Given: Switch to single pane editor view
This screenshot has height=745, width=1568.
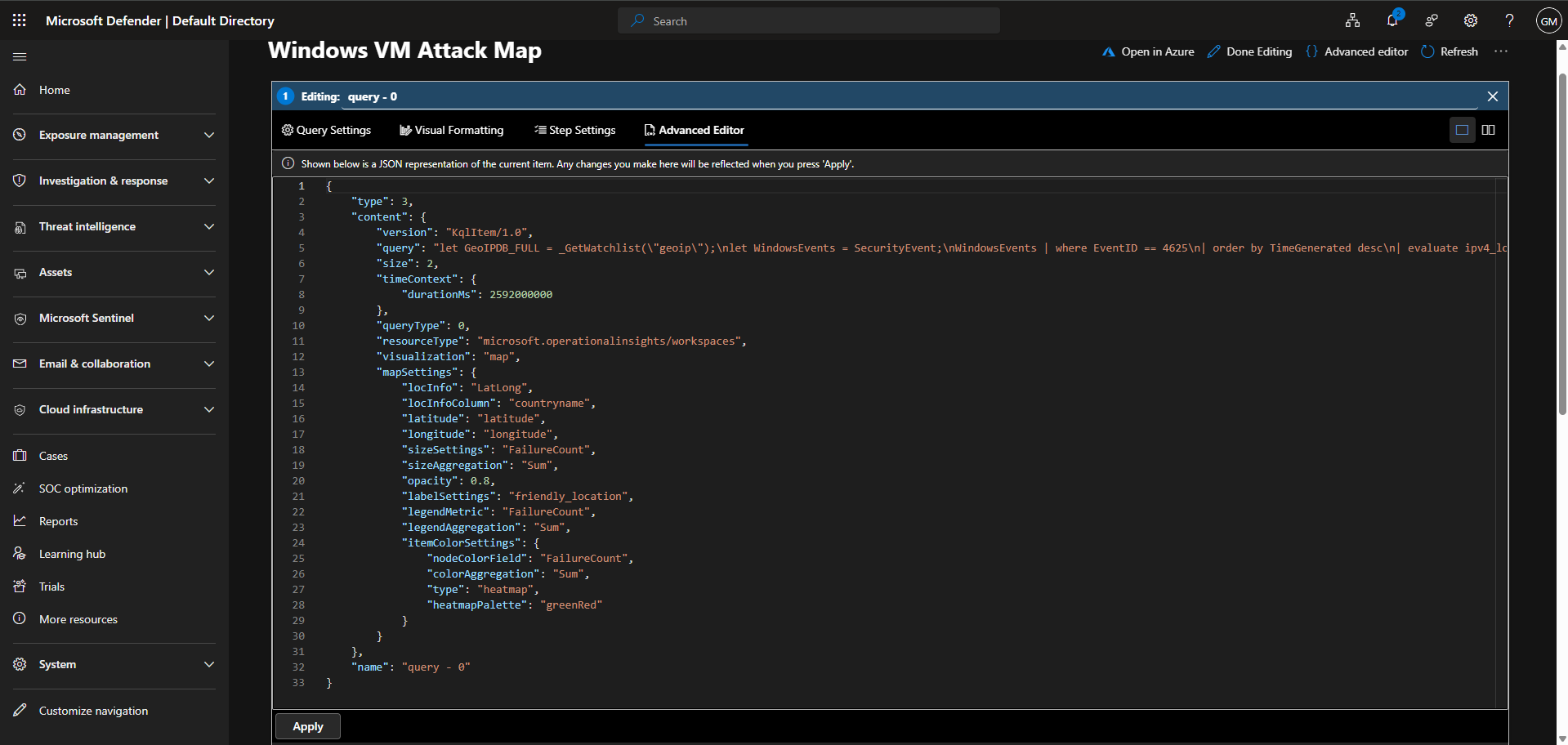Looking at the screenshot, I should pos(1463,130).
